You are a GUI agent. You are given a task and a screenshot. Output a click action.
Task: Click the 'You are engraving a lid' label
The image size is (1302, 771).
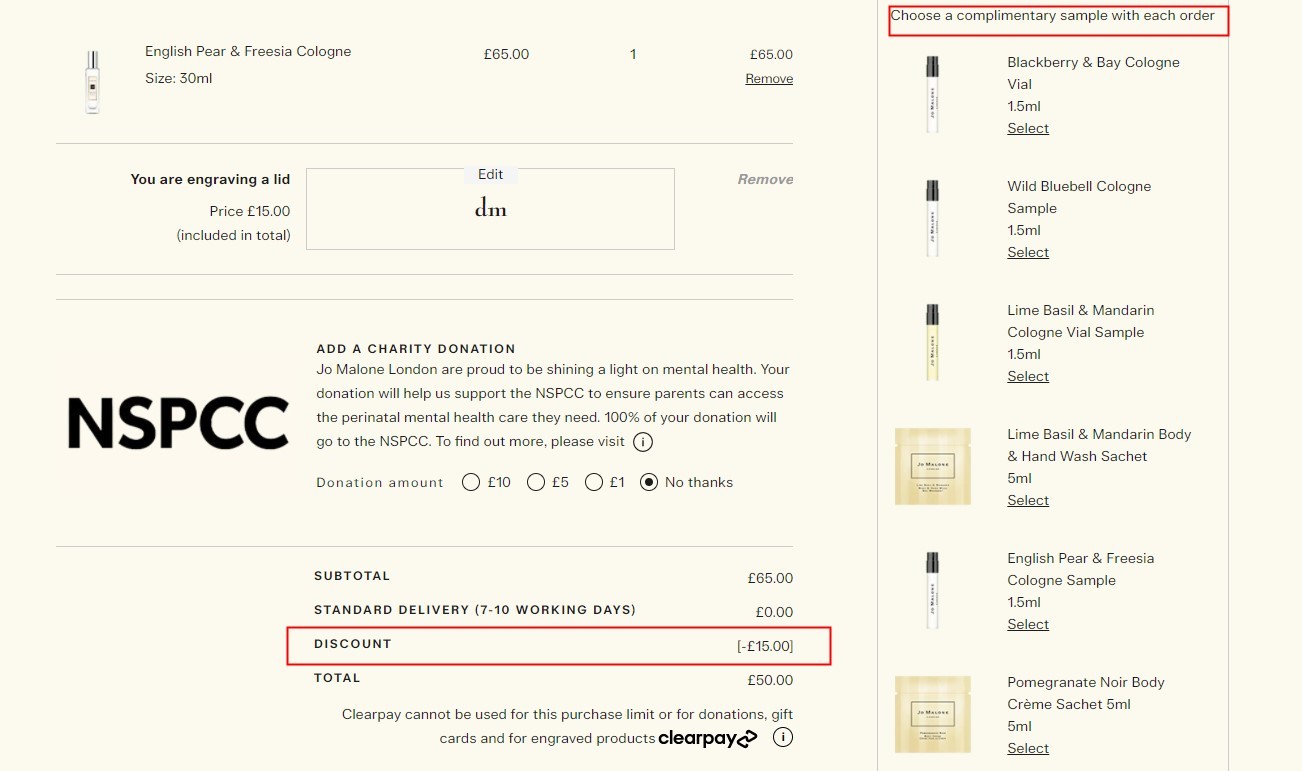[210, 179]
